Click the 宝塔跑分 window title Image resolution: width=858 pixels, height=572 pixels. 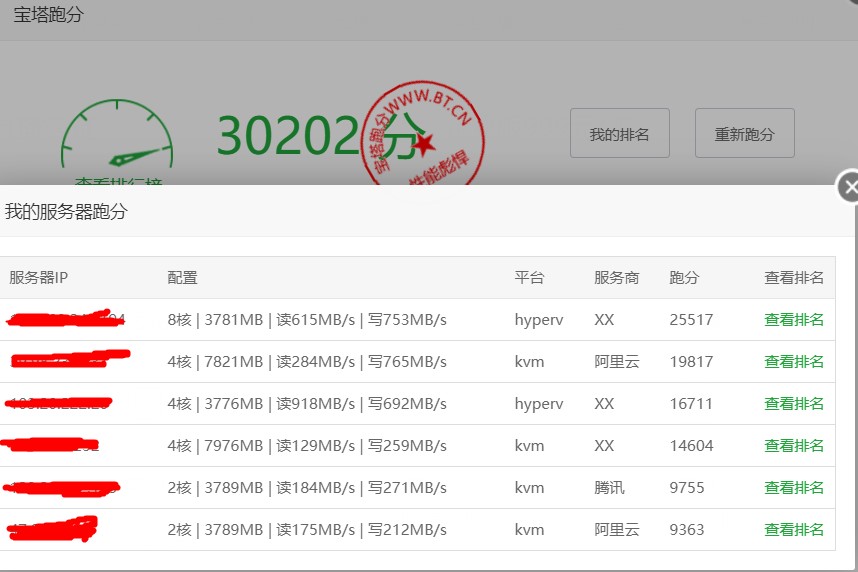[48, 15]
